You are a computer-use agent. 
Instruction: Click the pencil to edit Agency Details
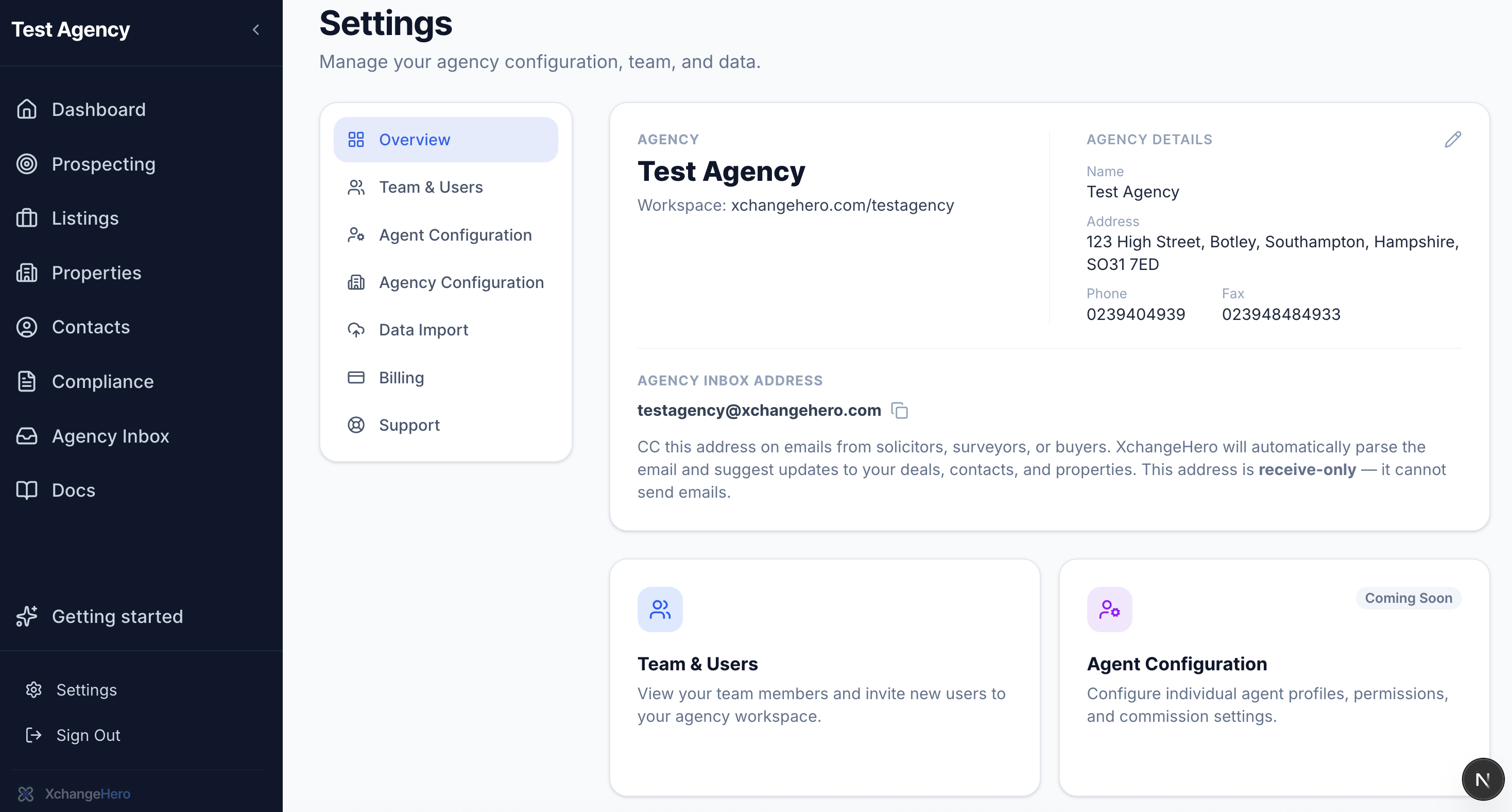point(1453,139)
